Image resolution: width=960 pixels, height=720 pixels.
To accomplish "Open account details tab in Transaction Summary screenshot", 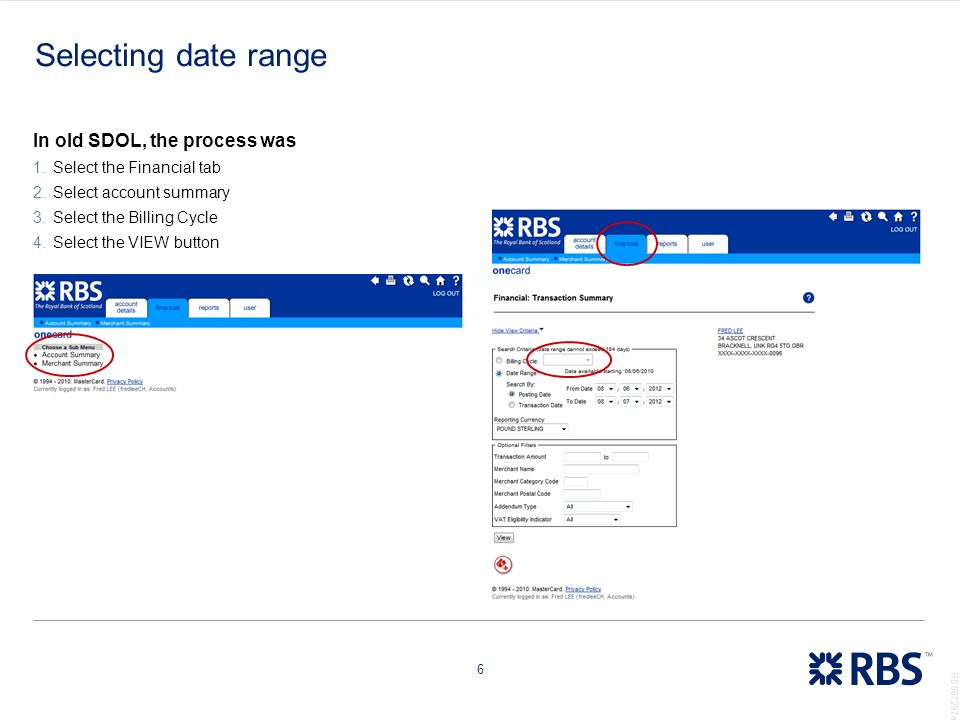I will (x=583, y=243).
